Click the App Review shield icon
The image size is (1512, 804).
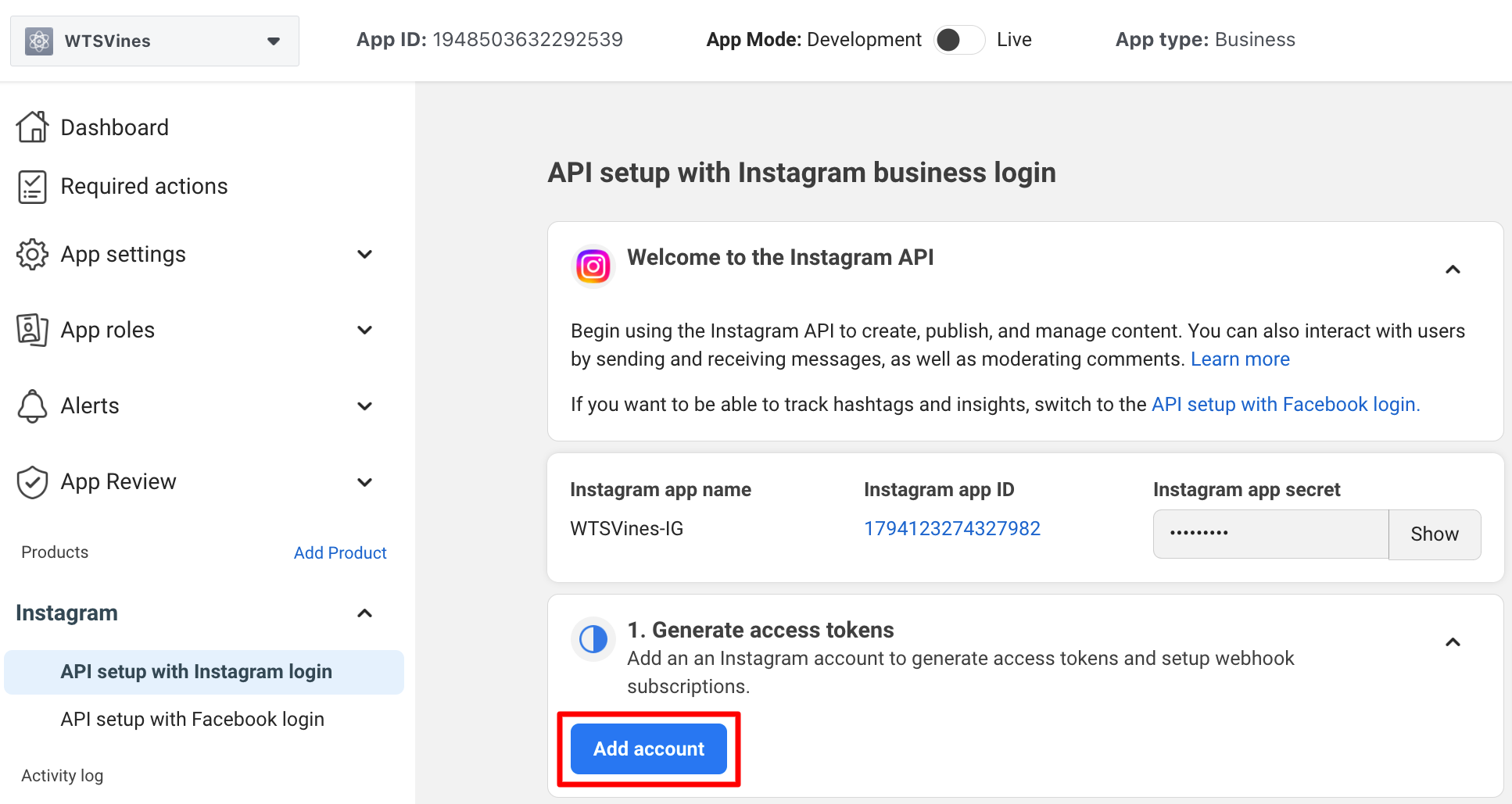[32, 482]
